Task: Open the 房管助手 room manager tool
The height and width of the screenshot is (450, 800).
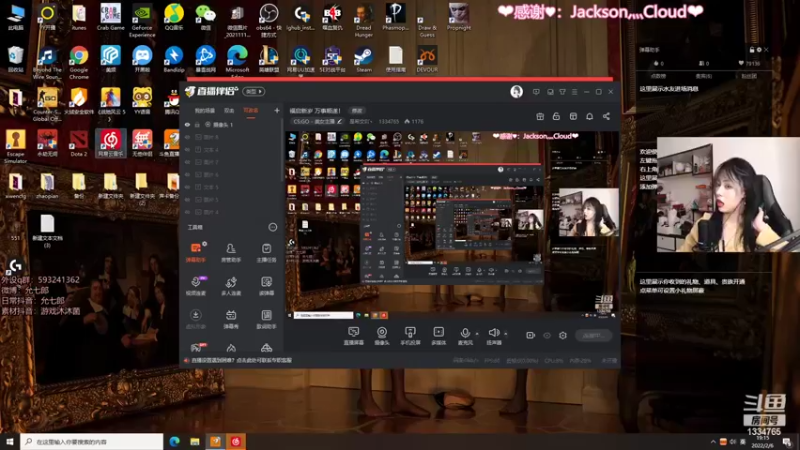Action: coord(231,252)
